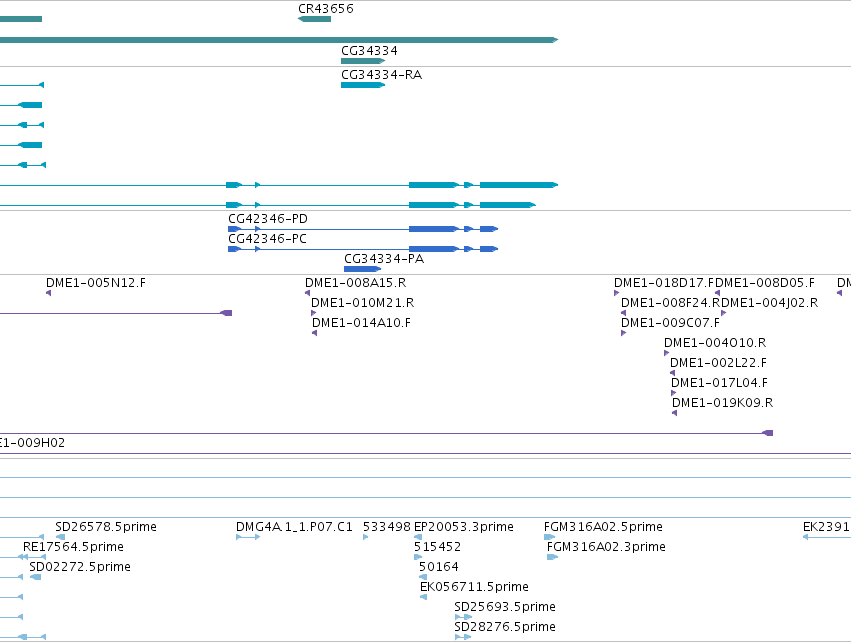Select the DME1-008A15.R marker
851x642 pixels.
point(308,293)
